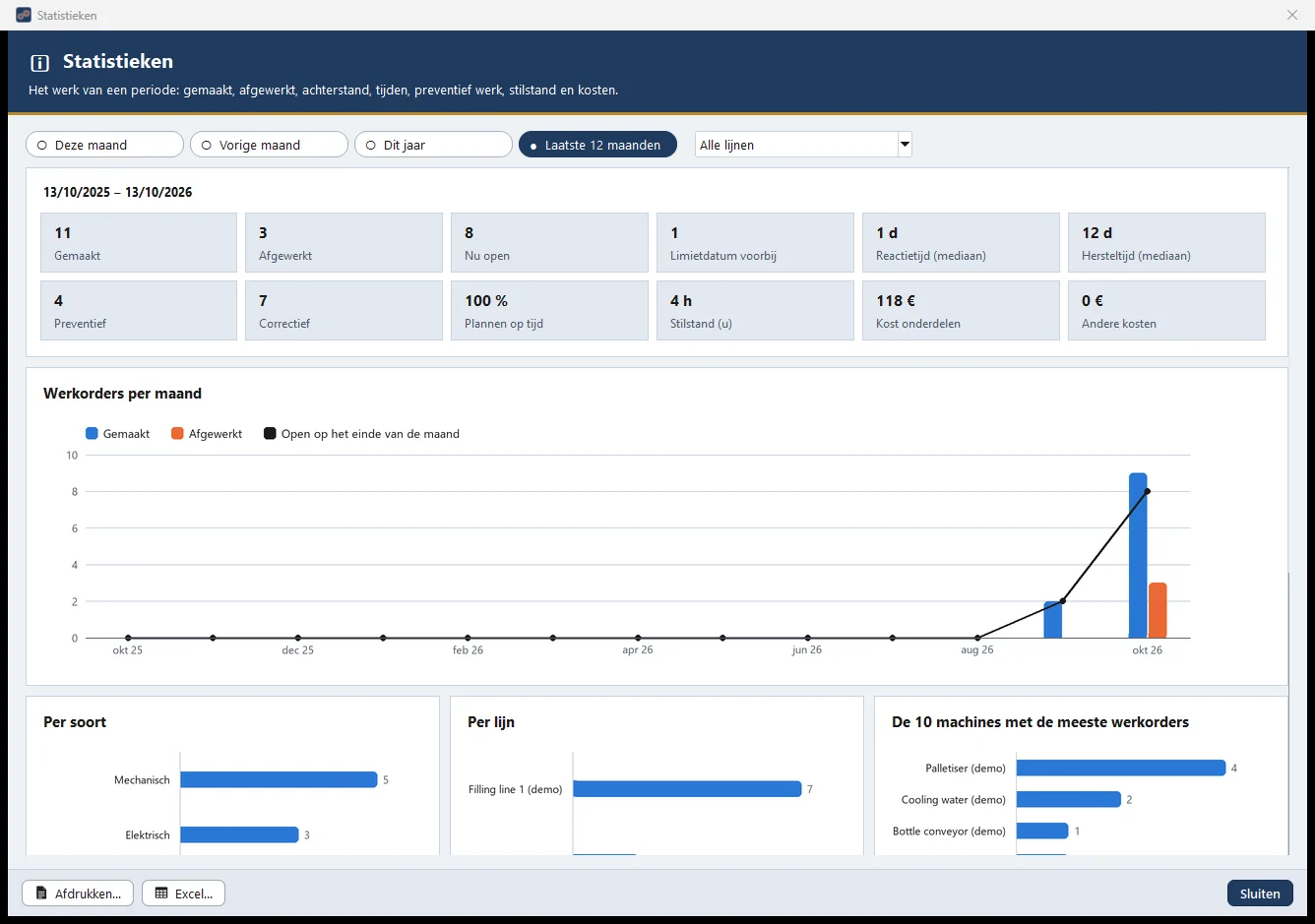This screenshot has height=924, width=1315.
Task: Select the Laatste 12 maanden option
Action: [597, 145]
